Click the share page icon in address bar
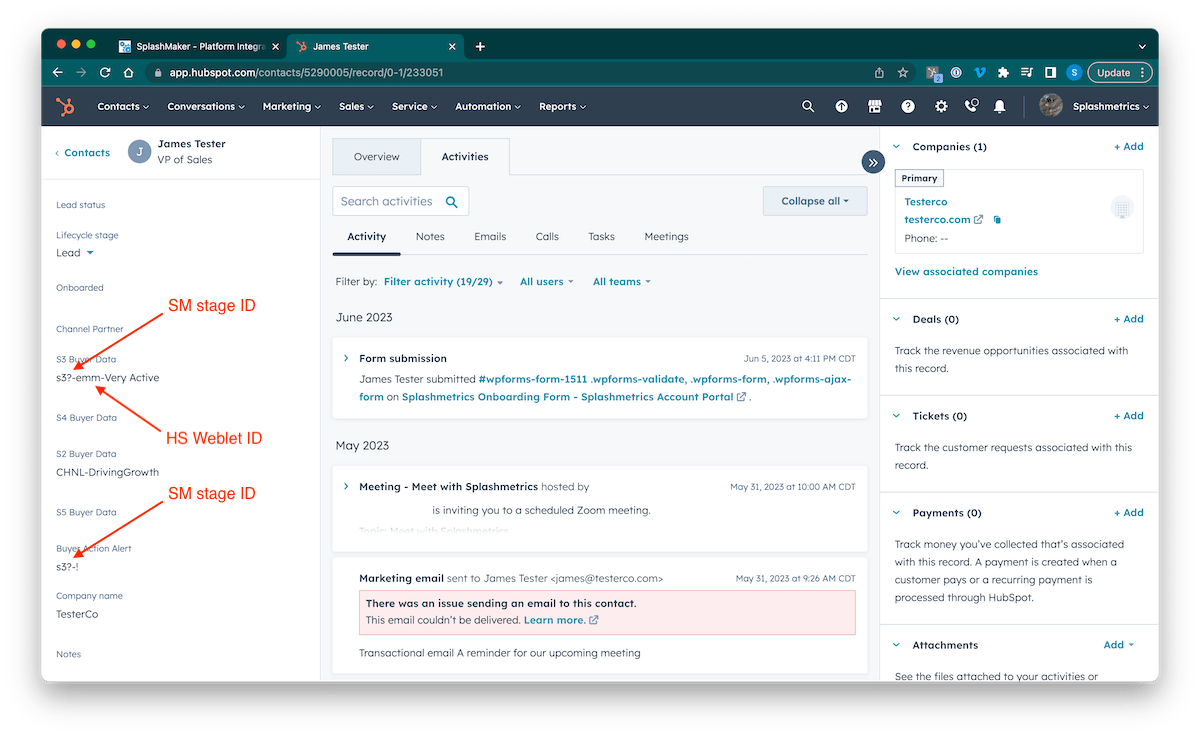The height and width of the screenshot is (736, 1200). point(879,72)
